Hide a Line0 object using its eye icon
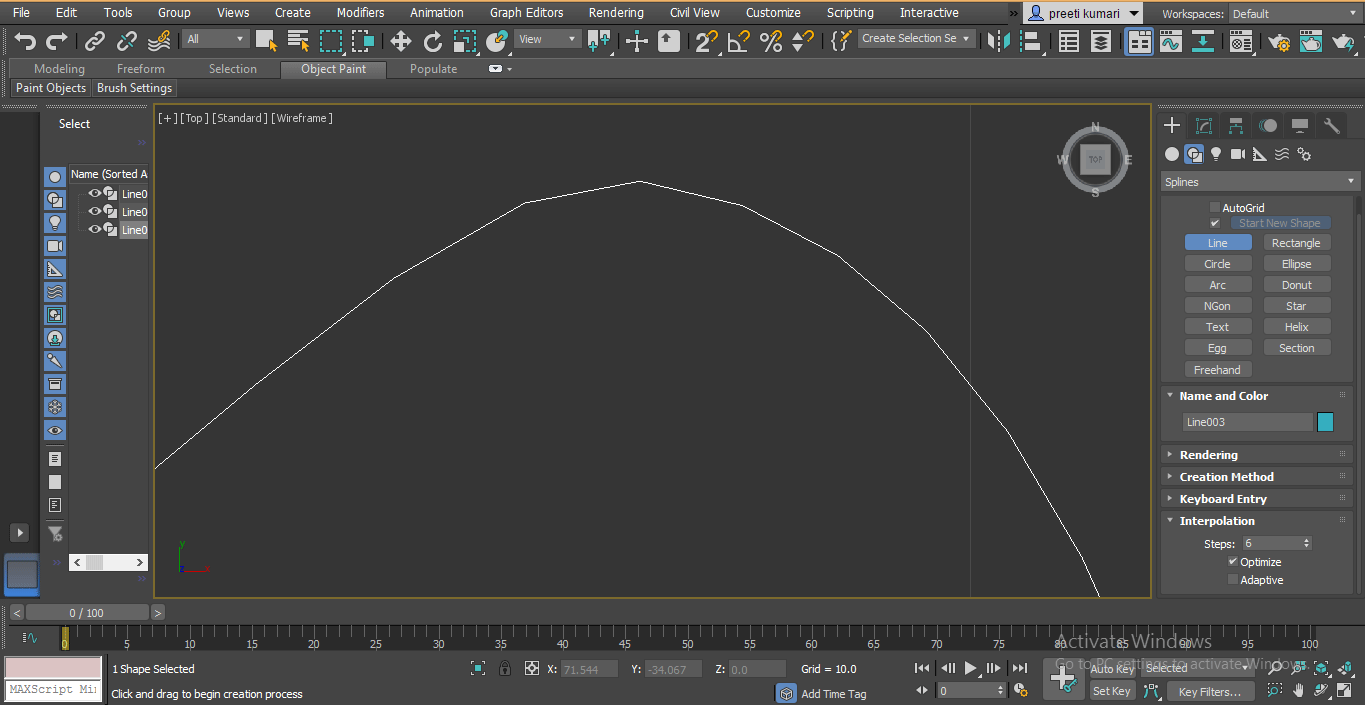 point(95,193)
